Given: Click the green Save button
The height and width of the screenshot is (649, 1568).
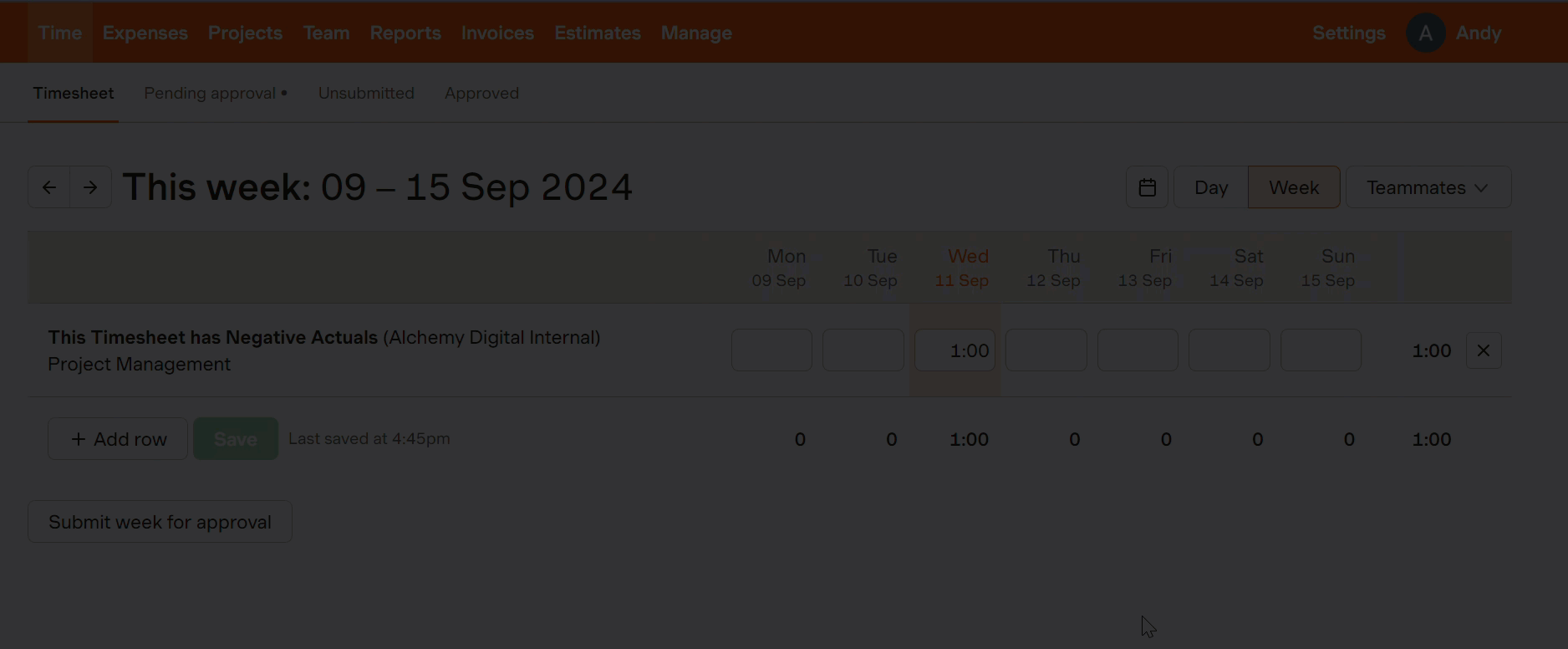Looking at the screenshot, I should pos(236,439).
